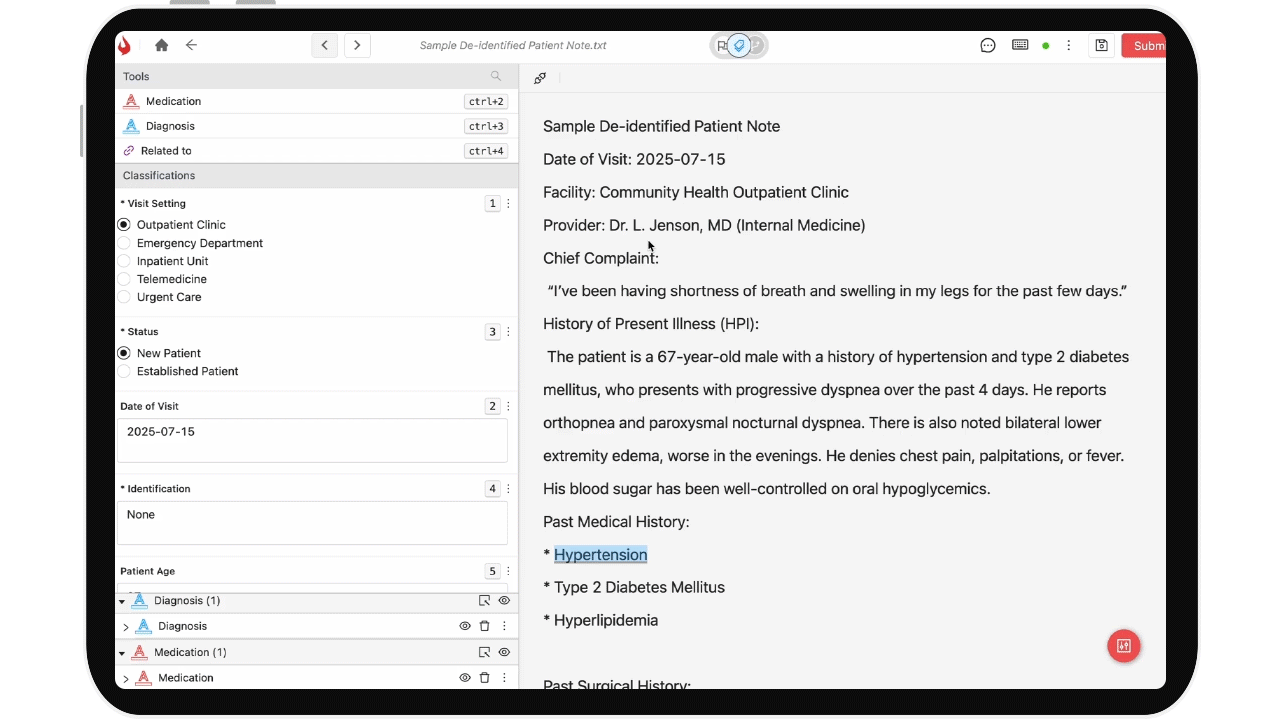Collapse the Diagnosis (1) group
This screenshot has height=720, width=1280.
pos(122,602)
